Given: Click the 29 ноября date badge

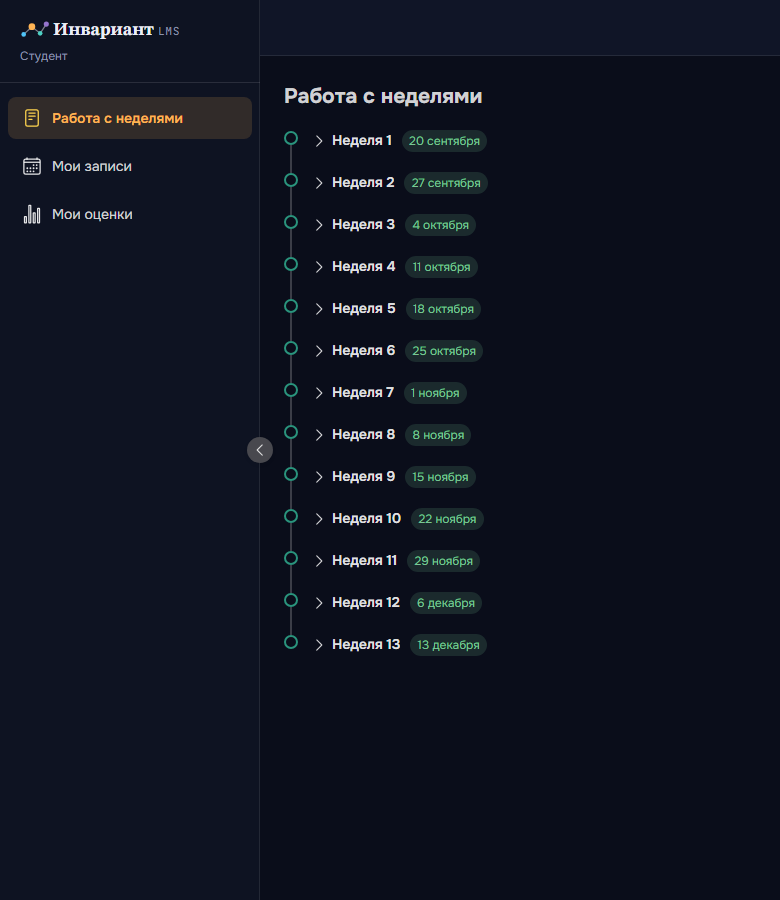Looking at the screenshot, I should click(x=443, y=561).
